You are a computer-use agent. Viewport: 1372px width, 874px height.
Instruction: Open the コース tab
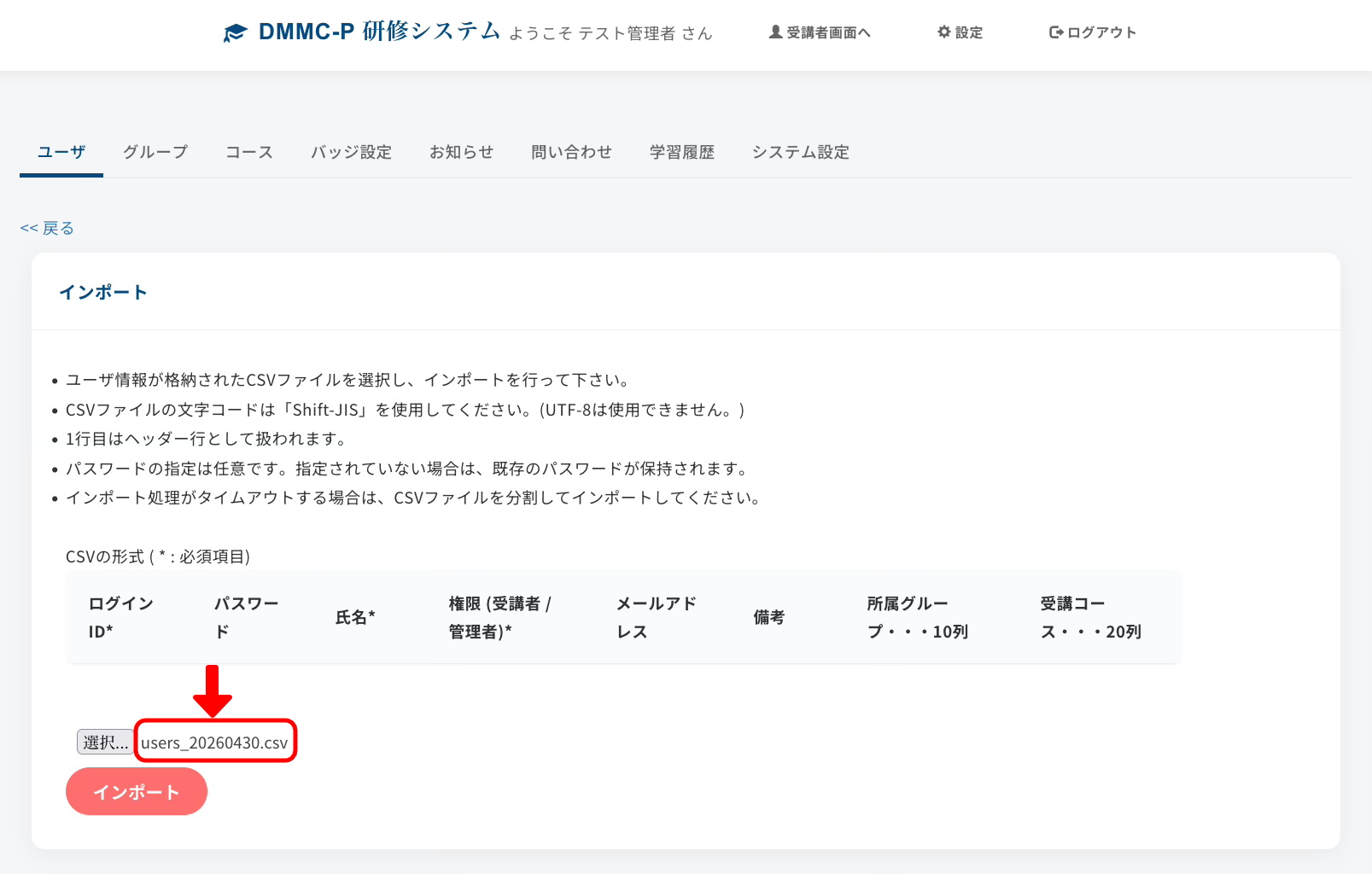[249, 152]
